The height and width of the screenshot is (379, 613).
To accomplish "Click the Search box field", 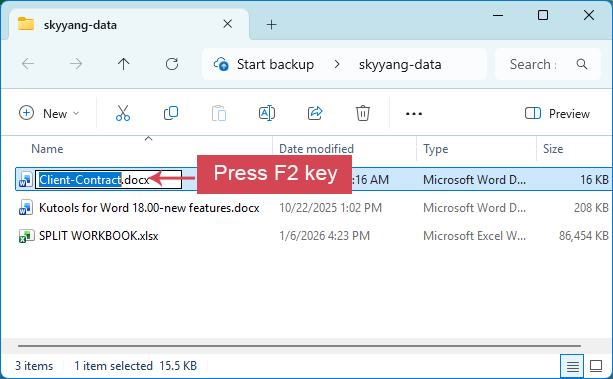I will [547, 64].
